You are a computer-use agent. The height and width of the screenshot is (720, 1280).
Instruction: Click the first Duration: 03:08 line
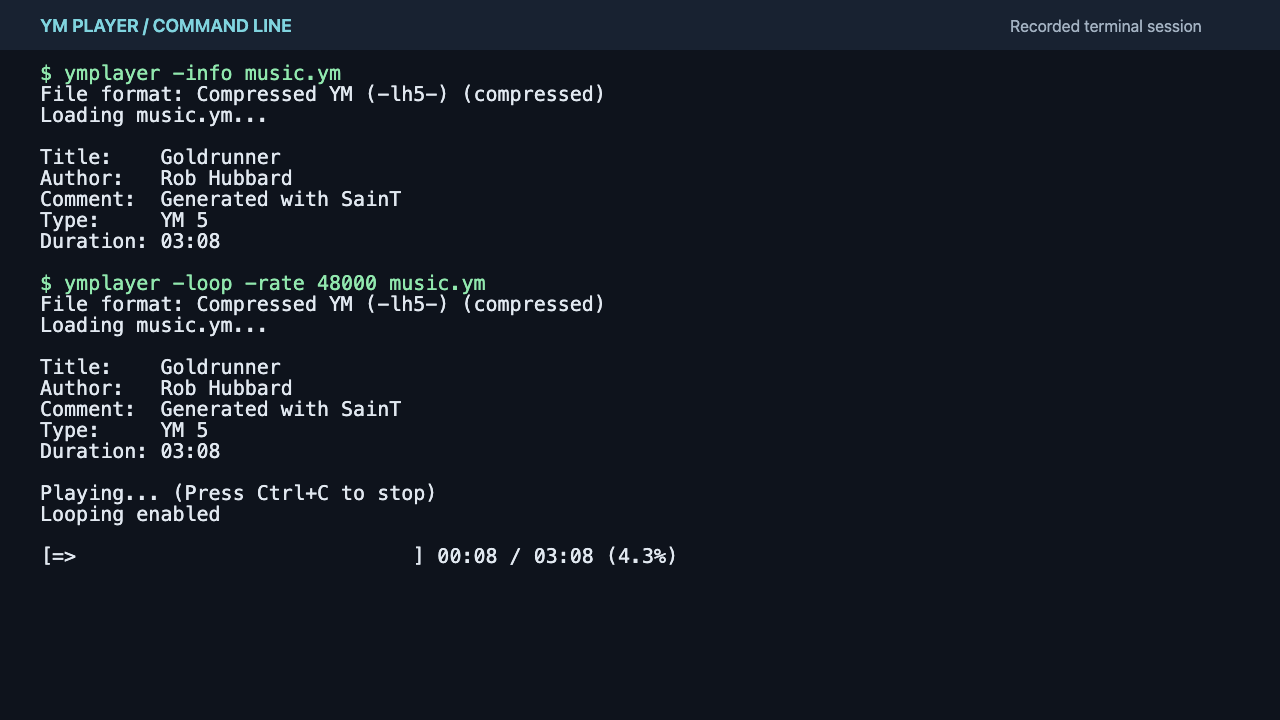pos(130,241)
